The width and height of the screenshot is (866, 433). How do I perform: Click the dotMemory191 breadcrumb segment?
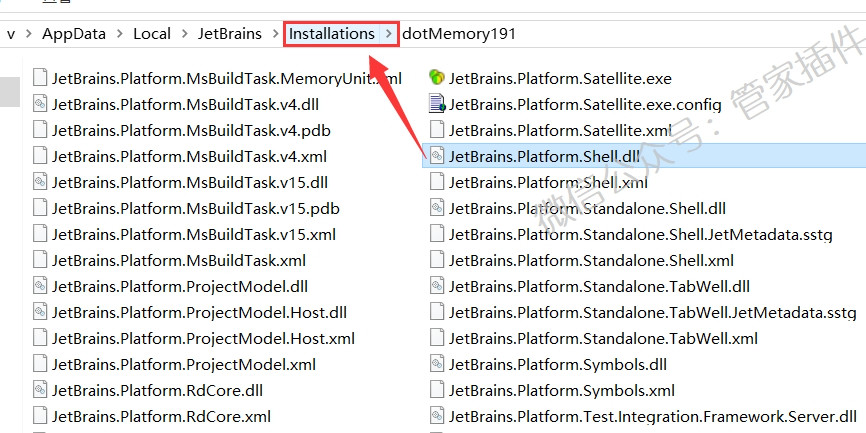(459, 34)
